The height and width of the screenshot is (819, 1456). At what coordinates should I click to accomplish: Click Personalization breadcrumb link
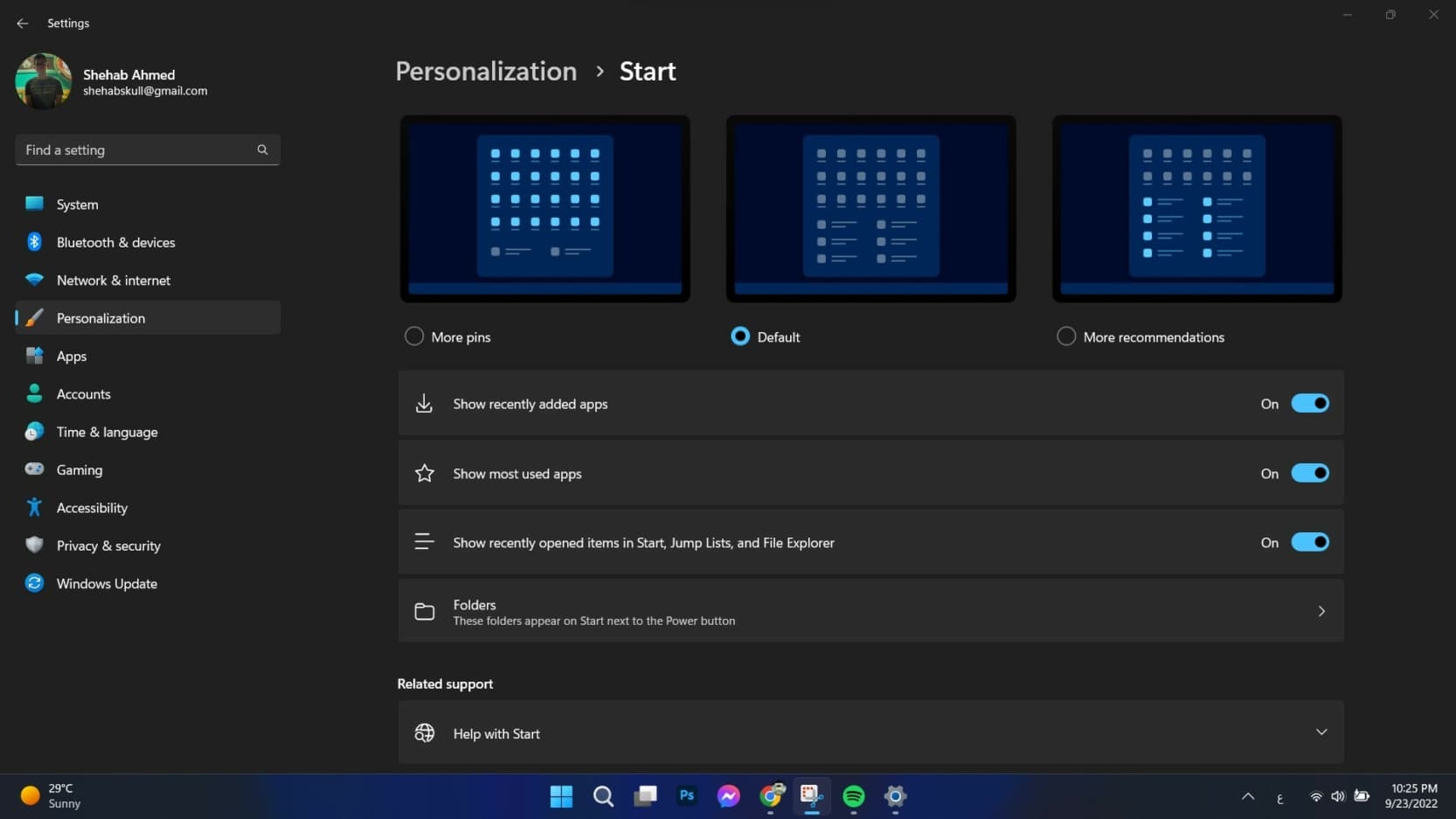pyautogui.click(x=486, y=71)
